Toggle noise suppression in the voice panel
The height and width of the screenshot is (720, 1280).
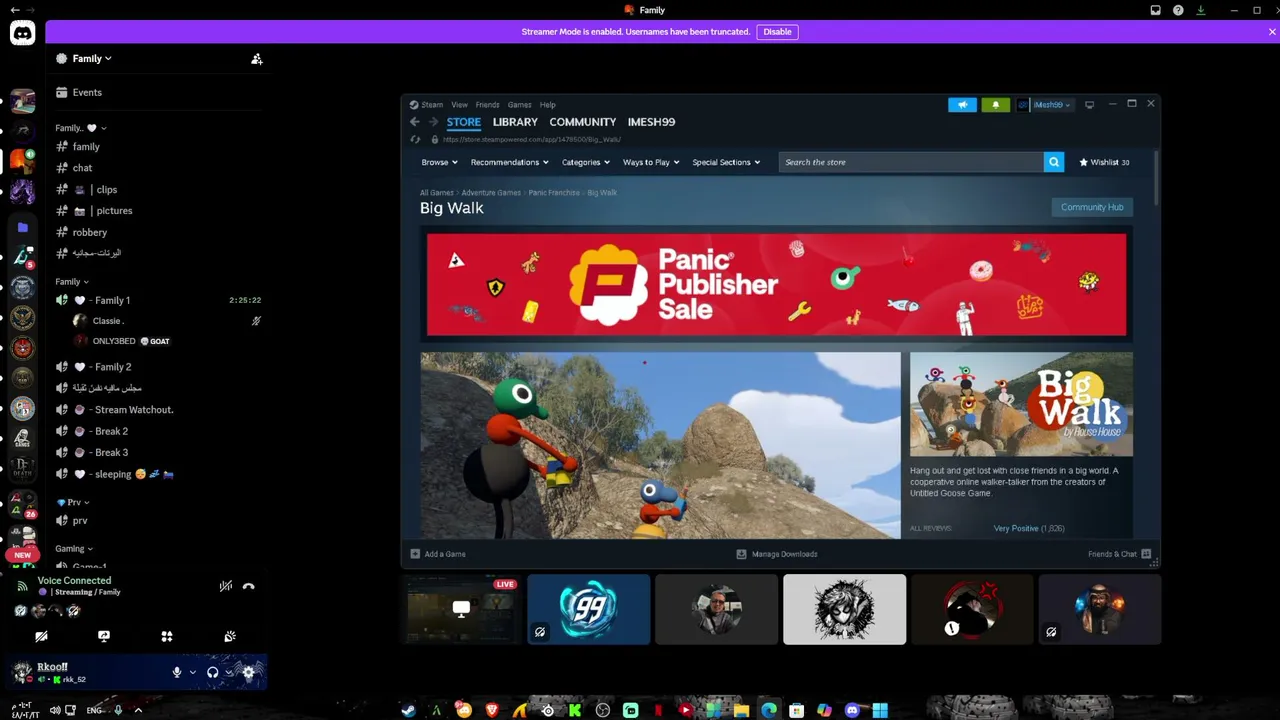(x=226, y=586)
